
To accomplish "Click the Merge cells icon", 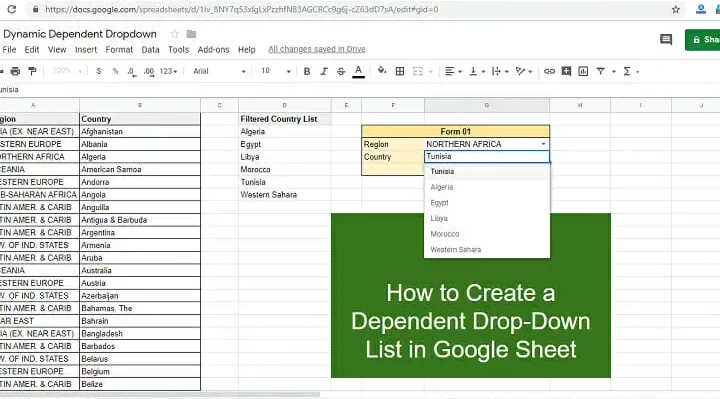I will click(418, 71).
